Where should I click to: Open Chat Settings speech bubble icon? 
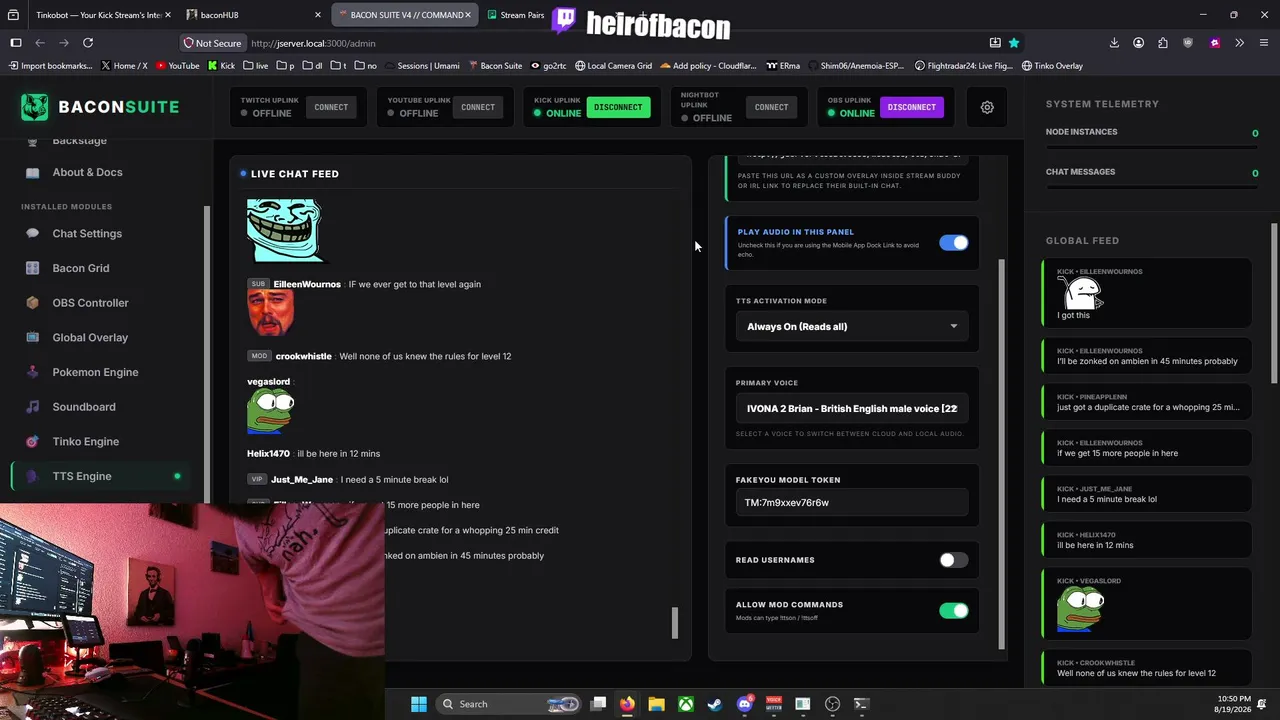click(x=32, y=234)
